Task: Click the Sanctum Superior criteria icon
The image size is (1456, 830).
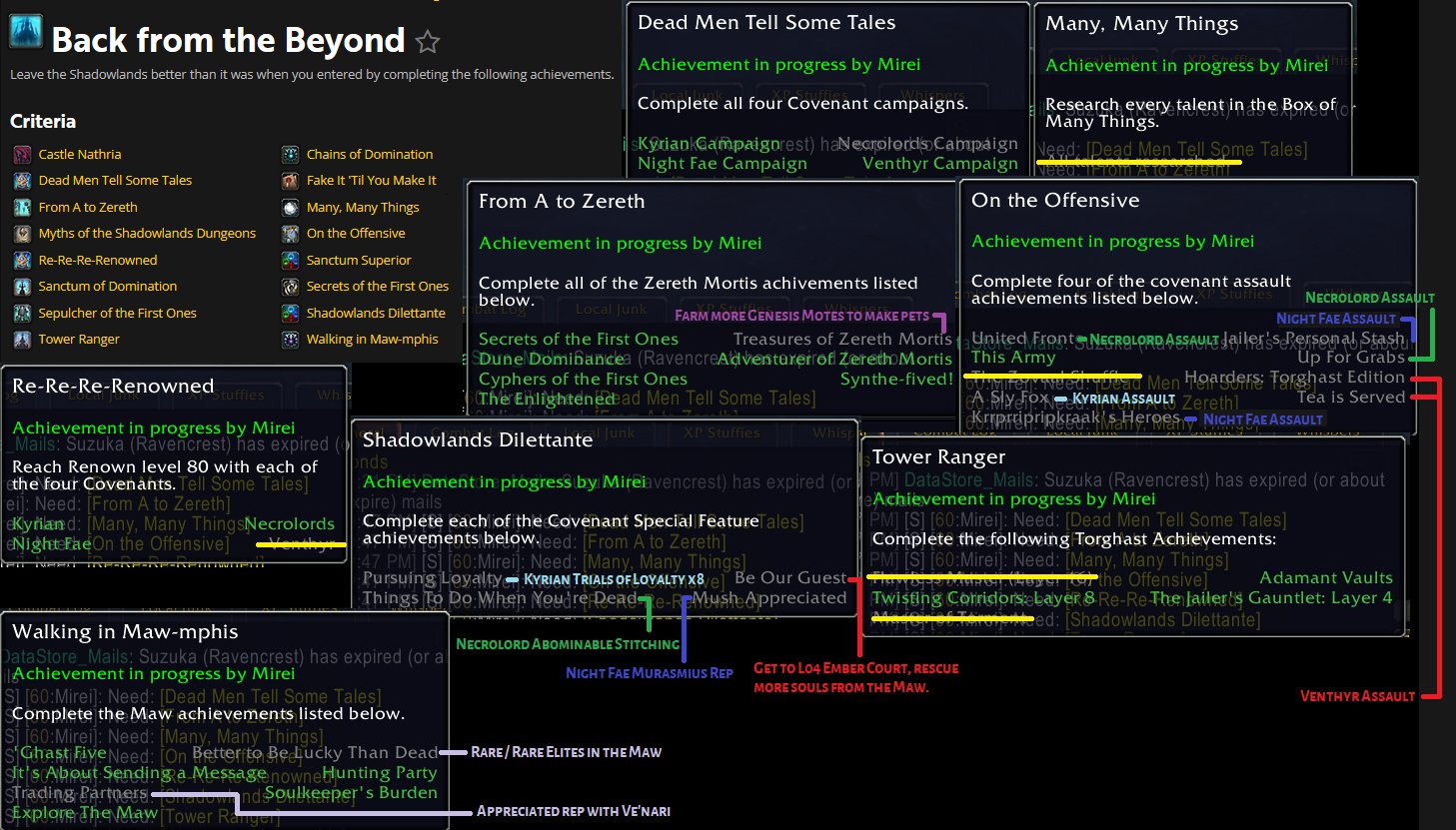Action: tap(290, 261)
